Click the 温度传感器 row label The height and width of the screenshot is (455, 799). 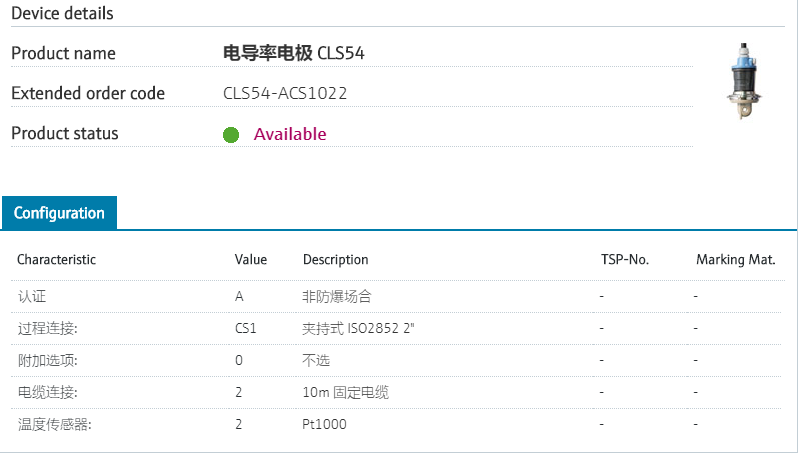pos(54,424)
